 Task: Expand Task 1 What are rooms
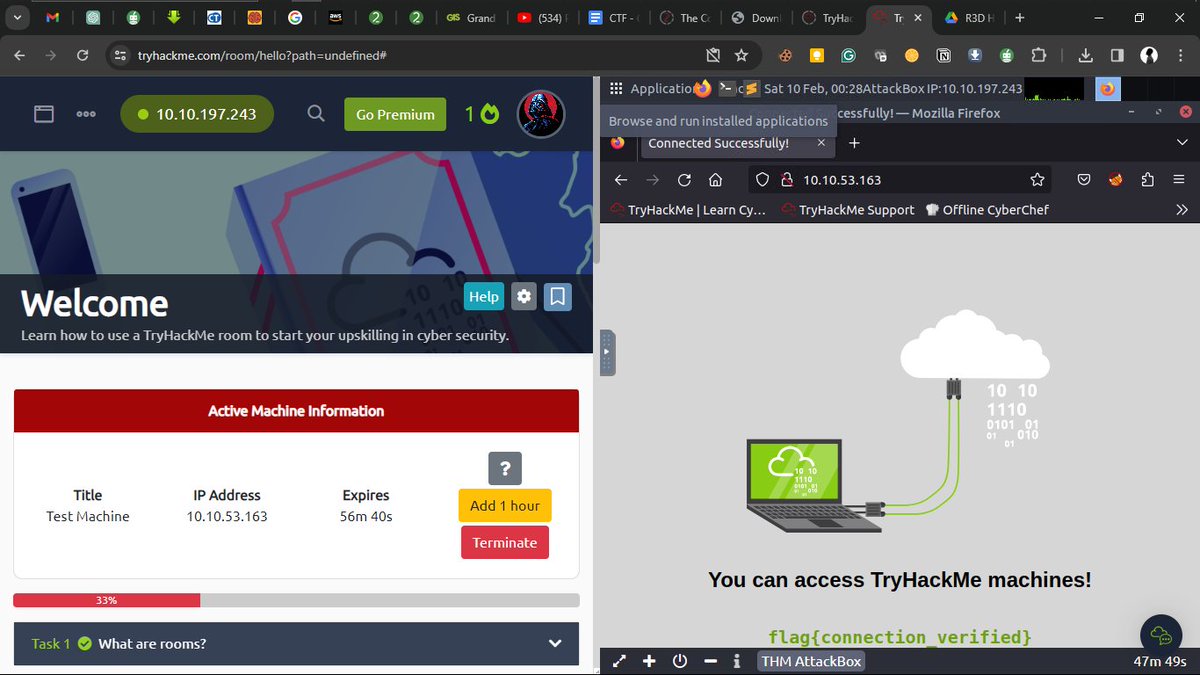[x=296, y=643]
